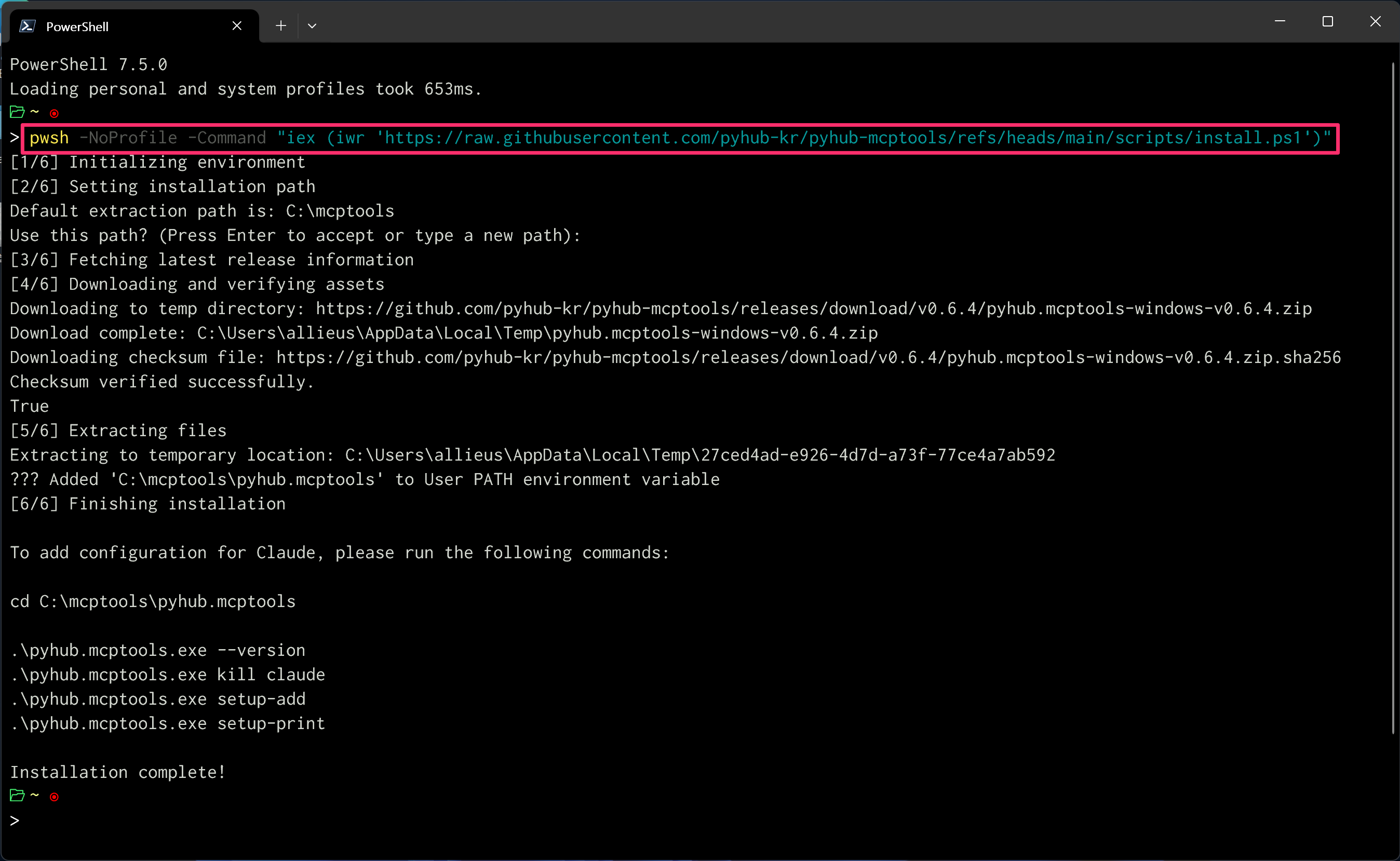Expand the new tab profile dropdown

click(x=312, y=25)
